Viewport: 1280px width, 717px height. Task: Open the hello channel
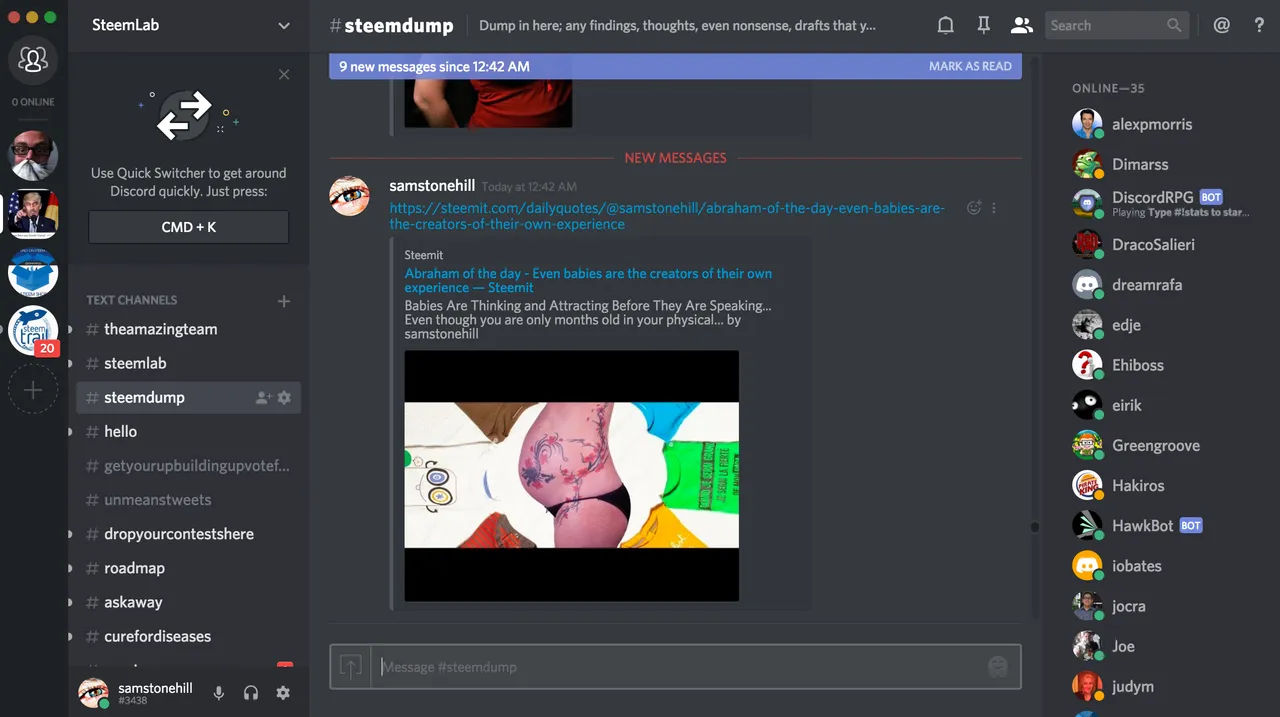(189, 431)
